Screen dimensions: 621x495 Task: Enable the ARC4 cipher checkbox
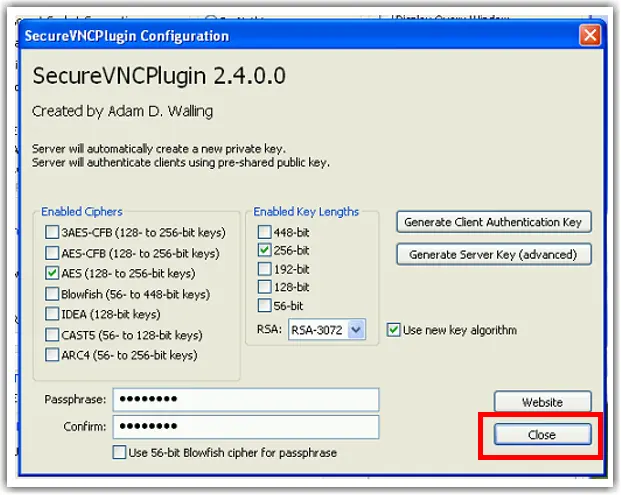(52, 355)
